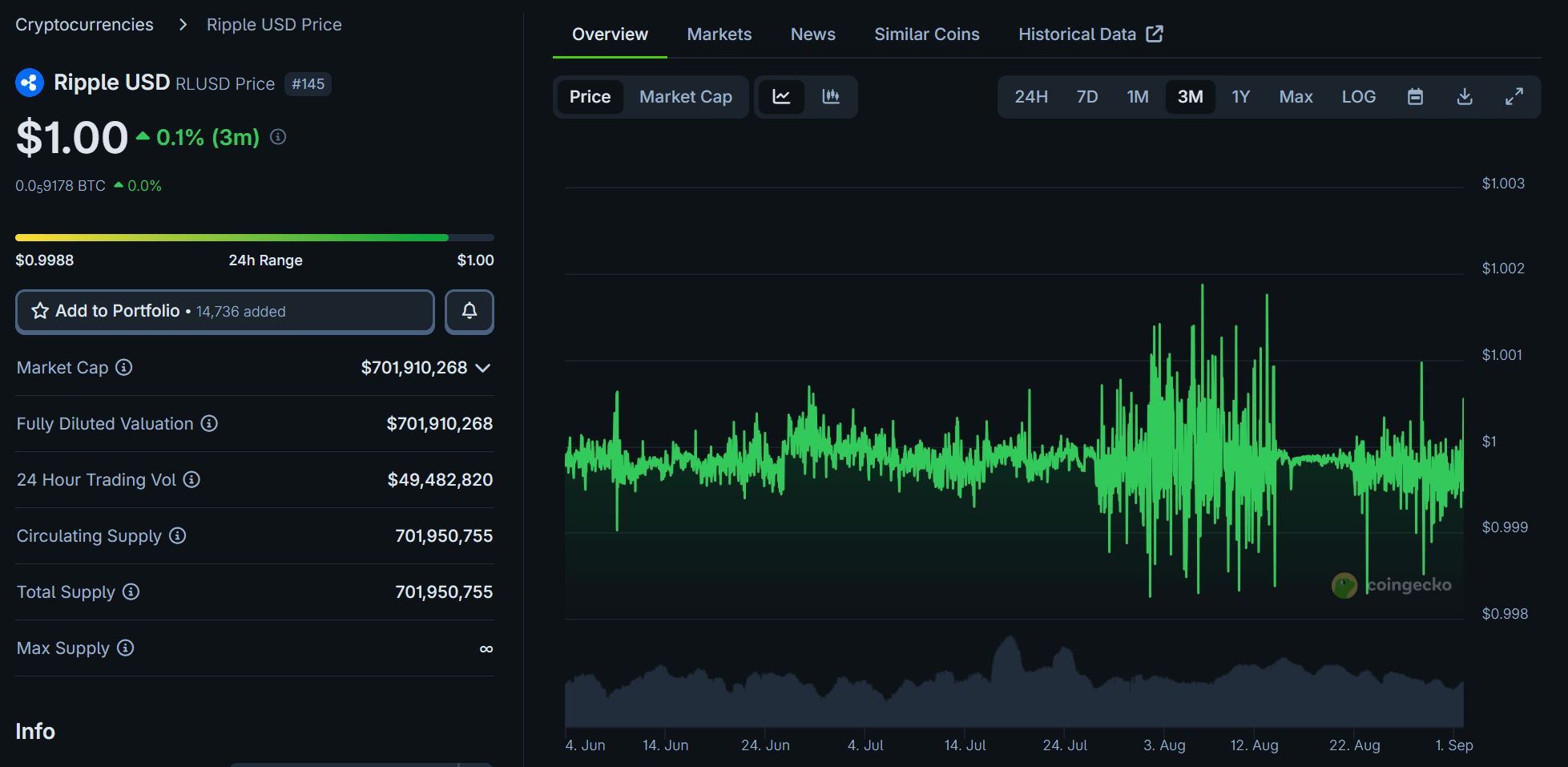The width and height of the screenshot is (1568, 767).
Task: Select Market Cap chart mode
Action: coord(686,97)
